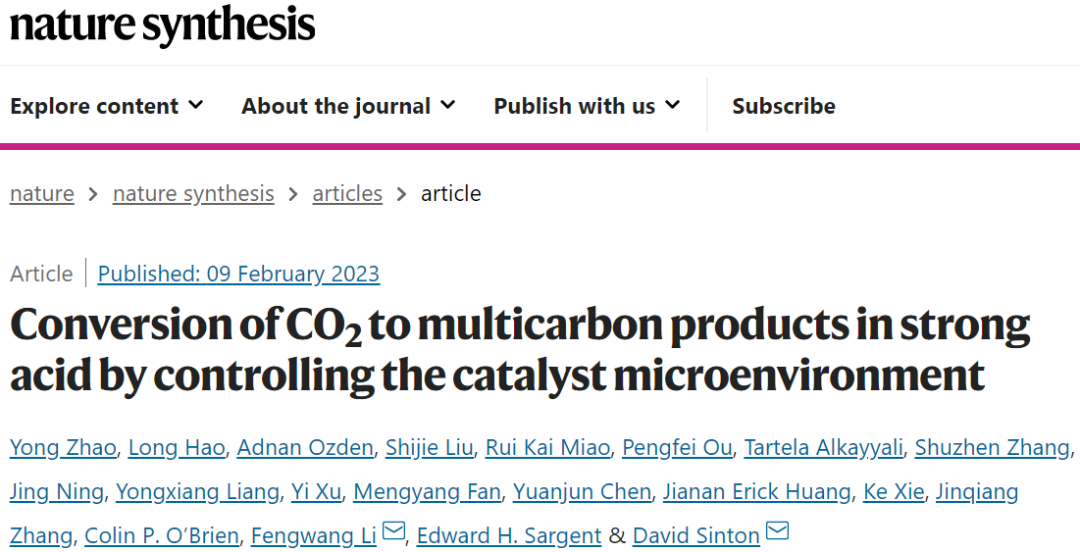
Task: Open author Tartela Alkayyali's link
Action: (x=823, y=448)
